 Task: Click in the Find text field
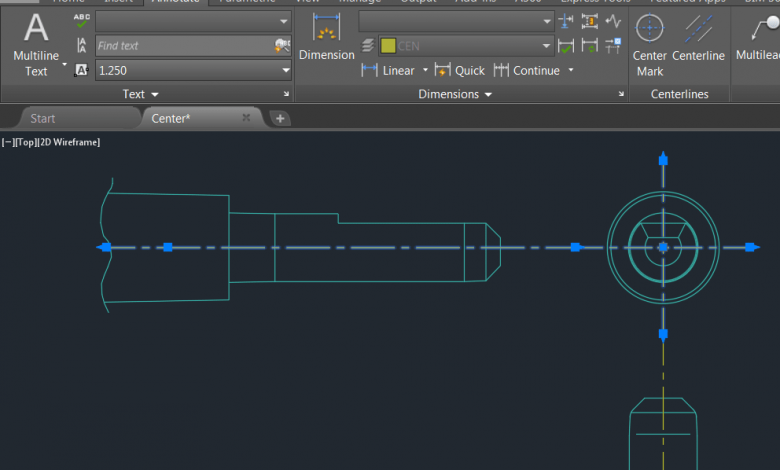point(183,46)
